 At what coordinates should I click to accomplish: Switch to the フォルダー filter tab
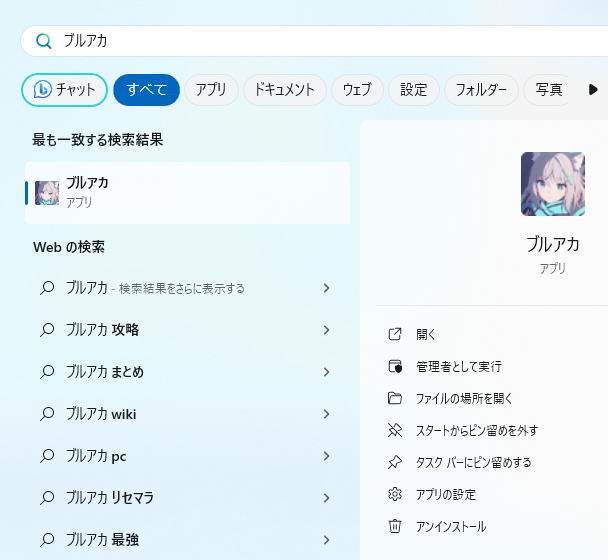coord(481,90)
